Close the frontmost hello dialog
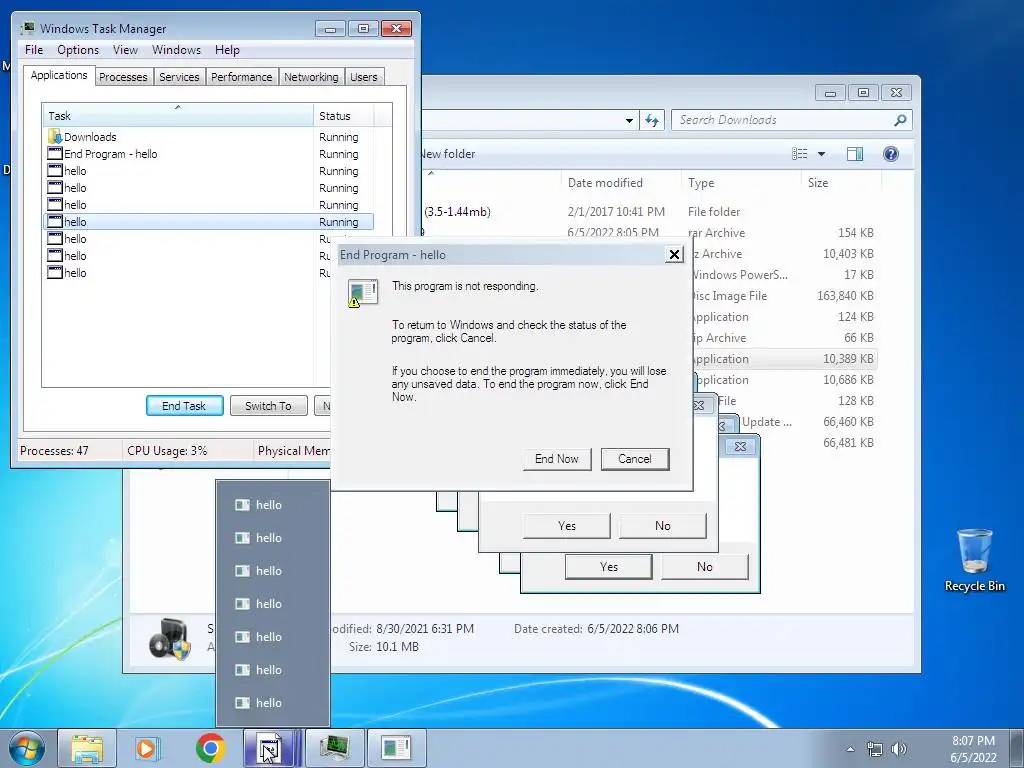The height and width of the screenshot is (768, 1024). point(740,447)
